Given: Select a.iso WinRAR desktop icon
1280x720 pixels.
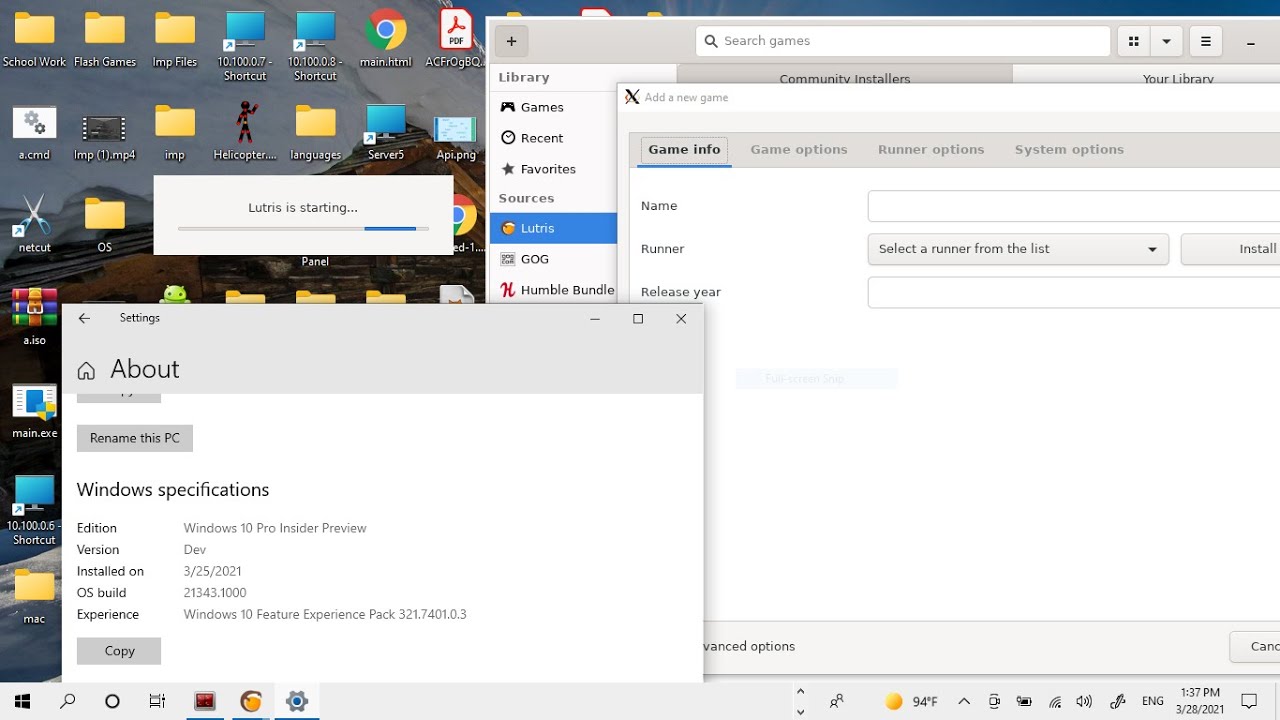Looking at the screenshot, I should click(x=34, y=316).
